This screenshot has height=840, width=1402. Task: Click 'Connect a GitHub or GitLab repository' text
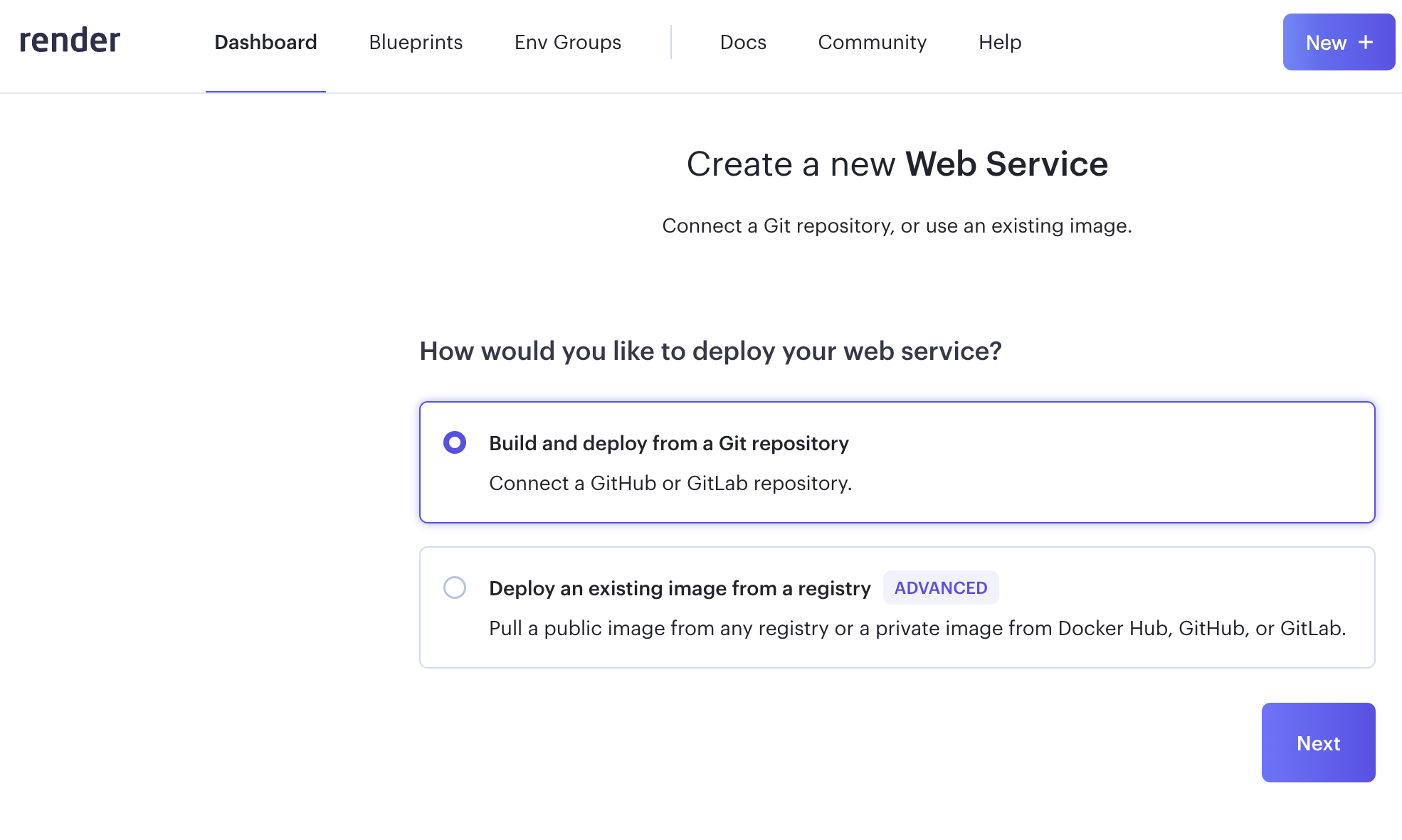pyautogui.click(x=670, y=483)
